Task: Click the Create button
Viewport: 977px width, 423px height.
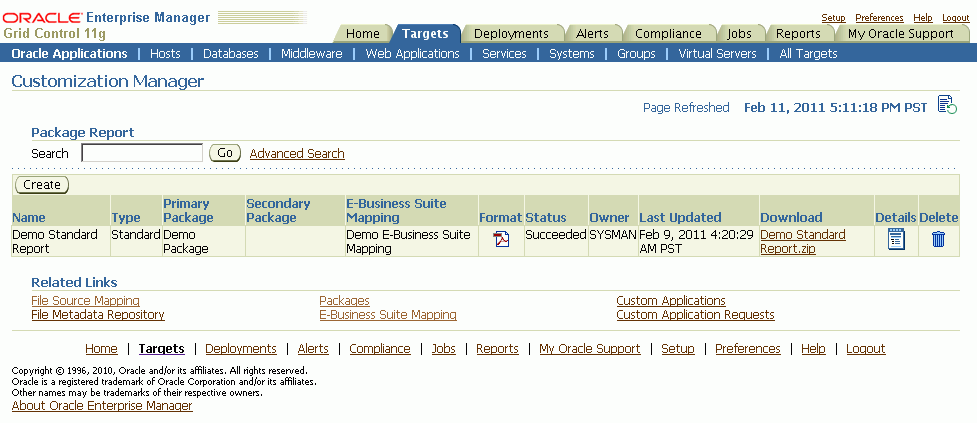Action: [x=42, y=184]
